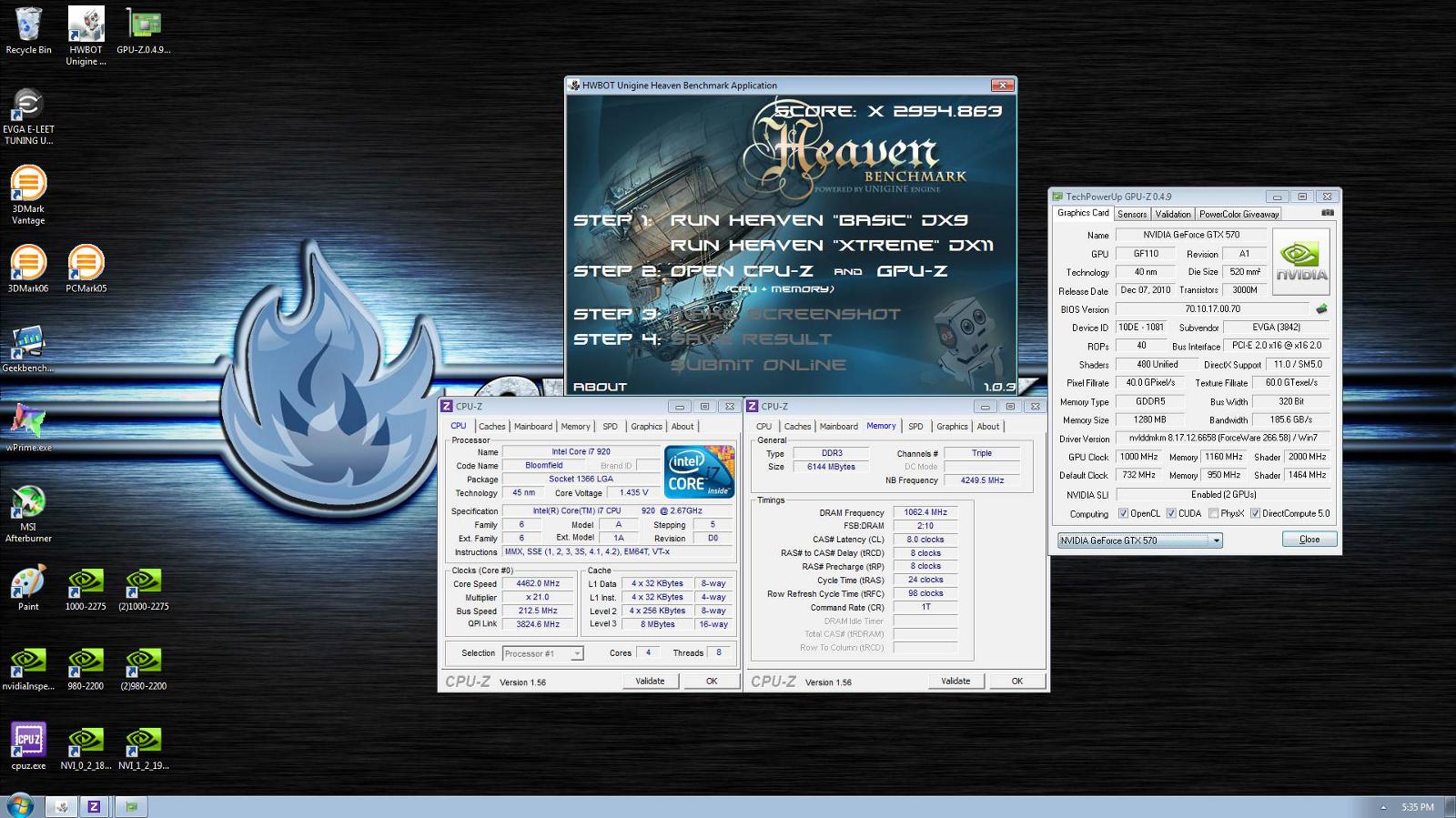Click Core Speed value 4462.0 MHz
Viewport: 1456px width, 818px height.
click(537, 583)
